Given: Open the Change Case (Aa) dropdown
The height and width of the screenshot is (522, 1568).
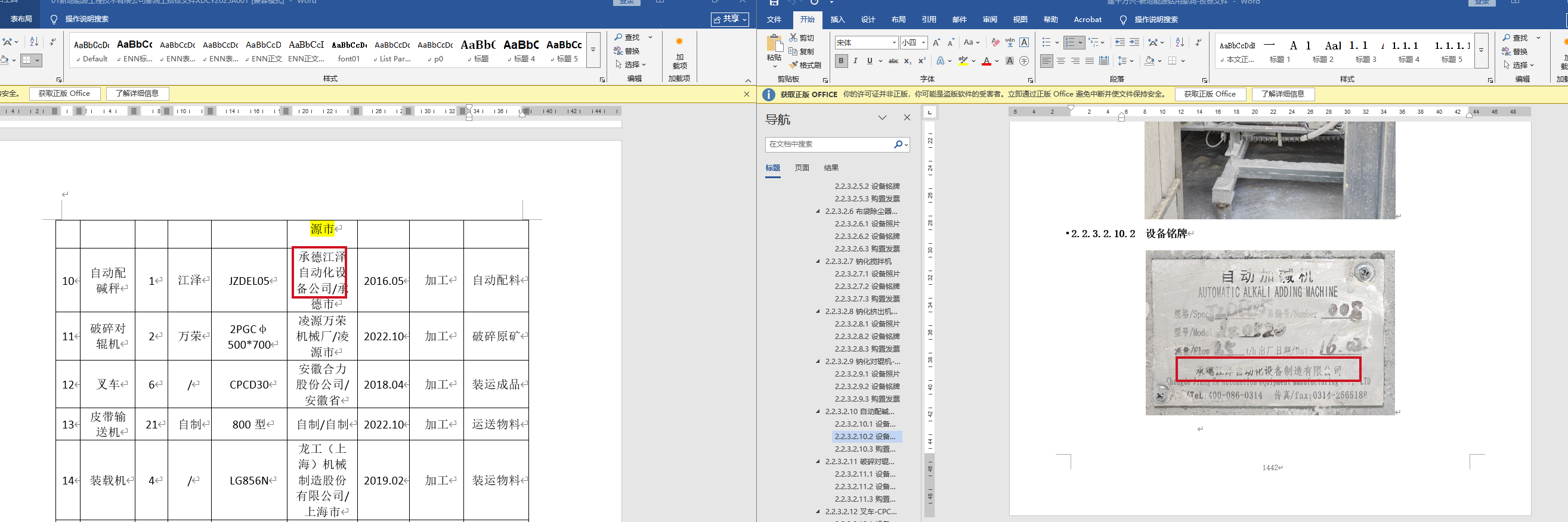Looking at the screenshot, I should coord(972,42).
